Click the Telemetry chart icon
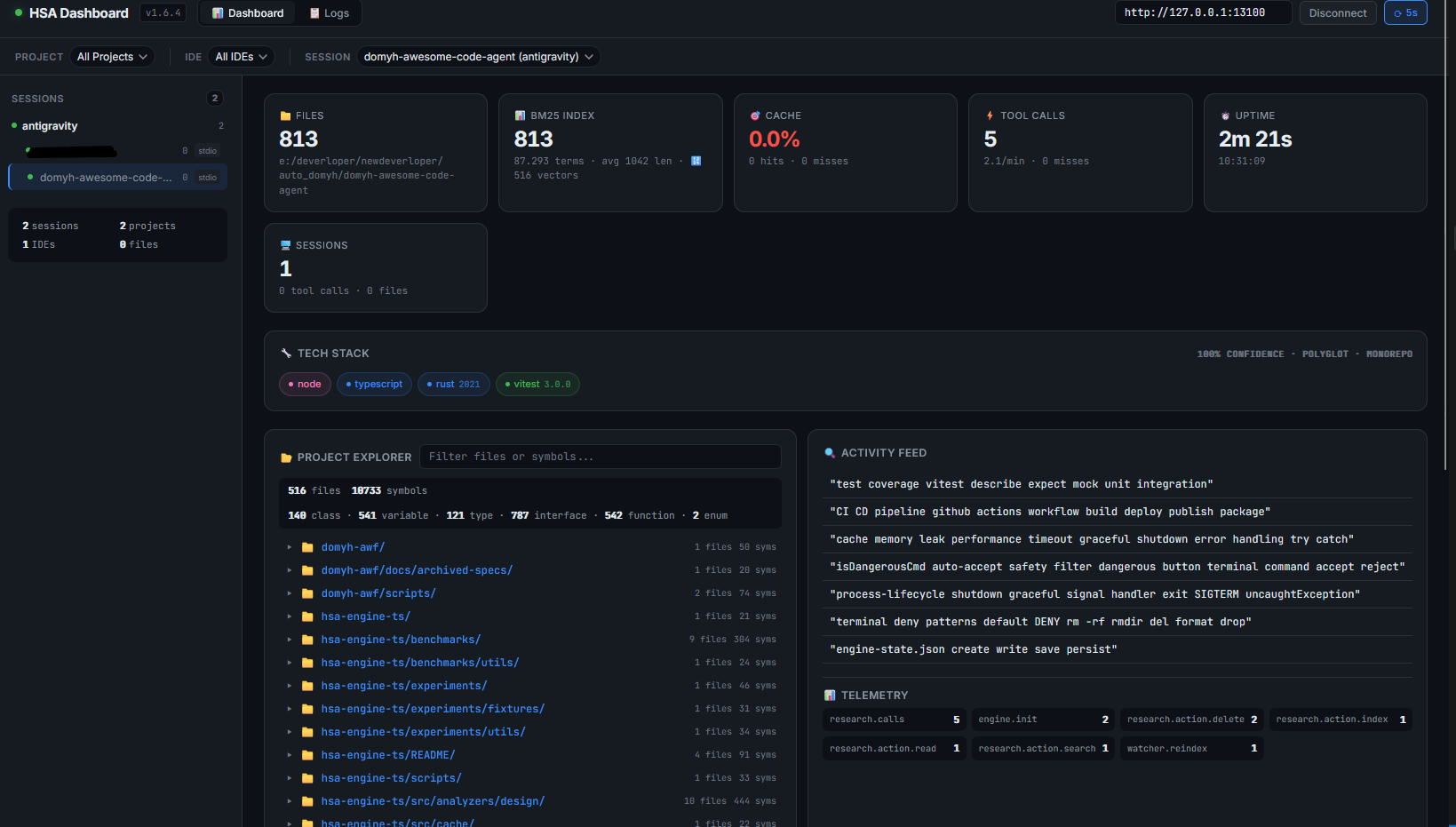 point(830,696)
